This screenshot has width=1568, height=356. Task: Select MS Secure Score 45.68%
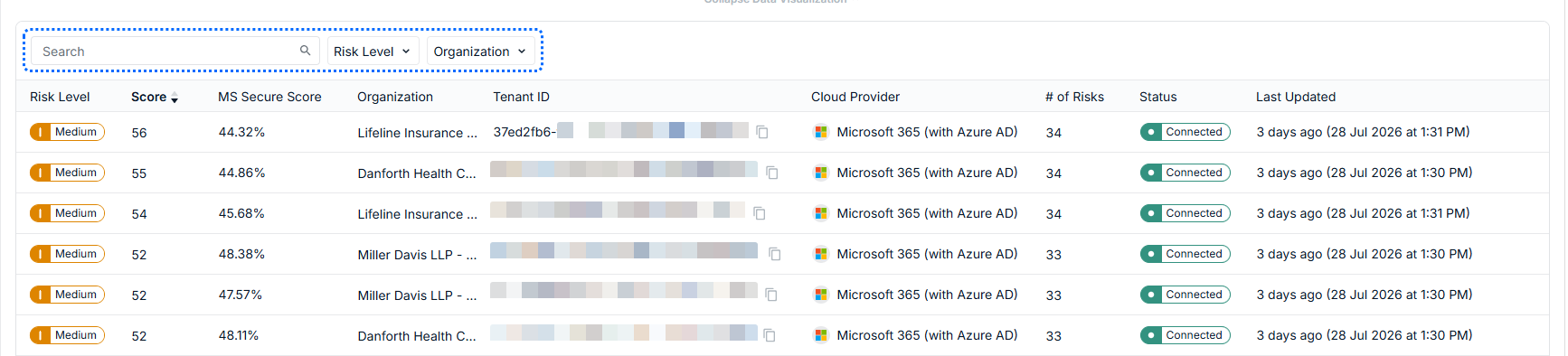(x=241, y=213)
